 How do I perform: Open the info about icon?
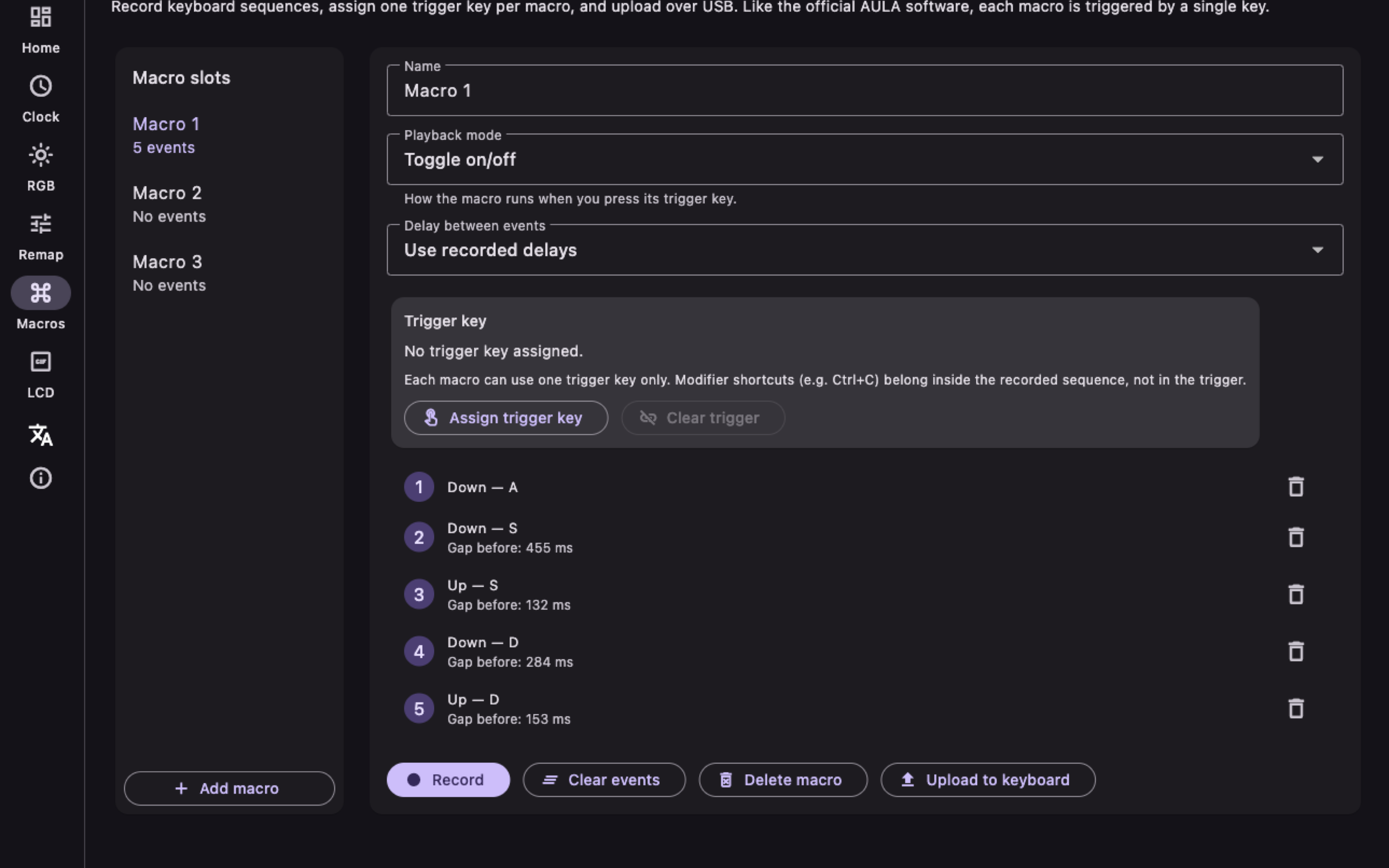click(41, 477)
